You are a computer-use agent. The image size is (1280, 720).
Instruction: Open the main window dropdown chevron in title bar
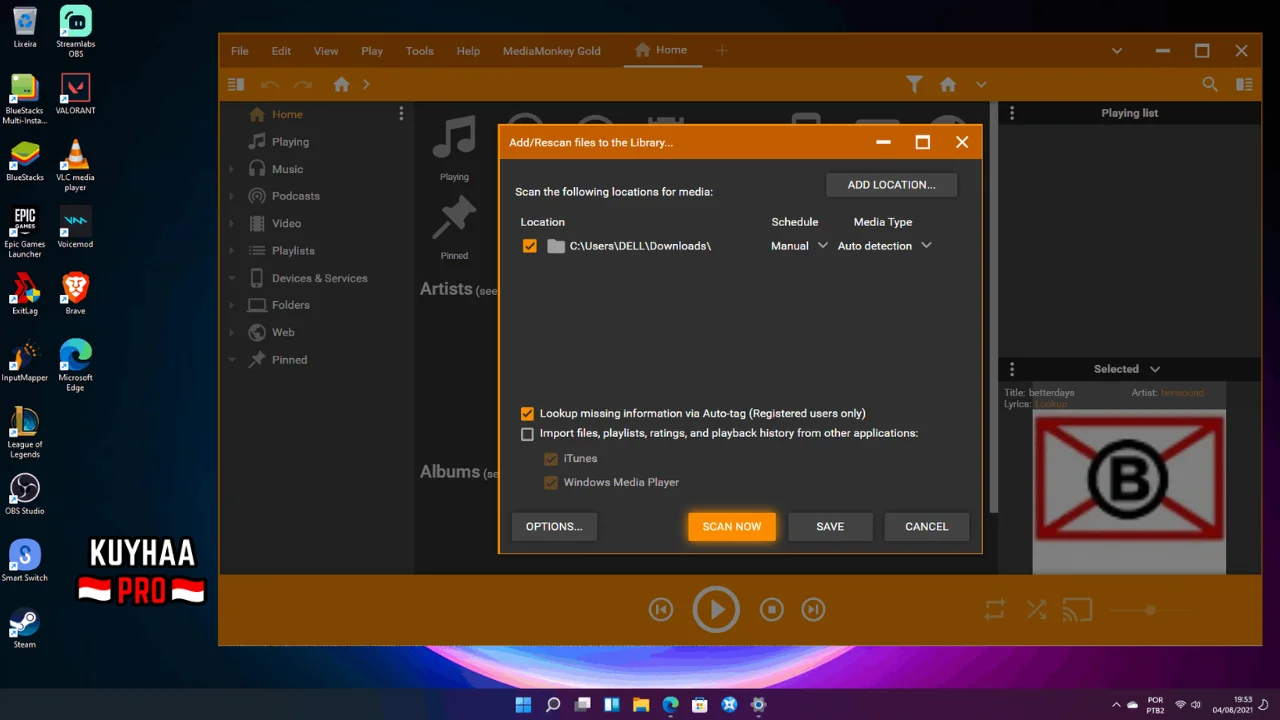coord(1117,51)
